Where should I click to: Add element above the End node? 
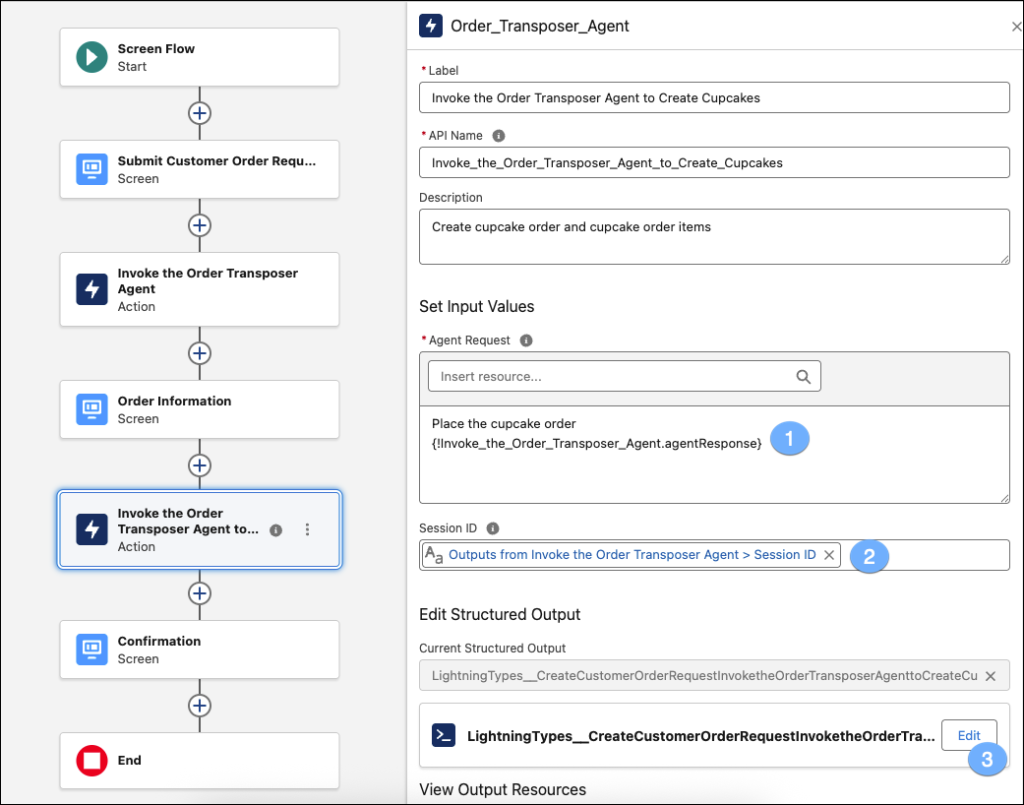click(x=200, y=706)
